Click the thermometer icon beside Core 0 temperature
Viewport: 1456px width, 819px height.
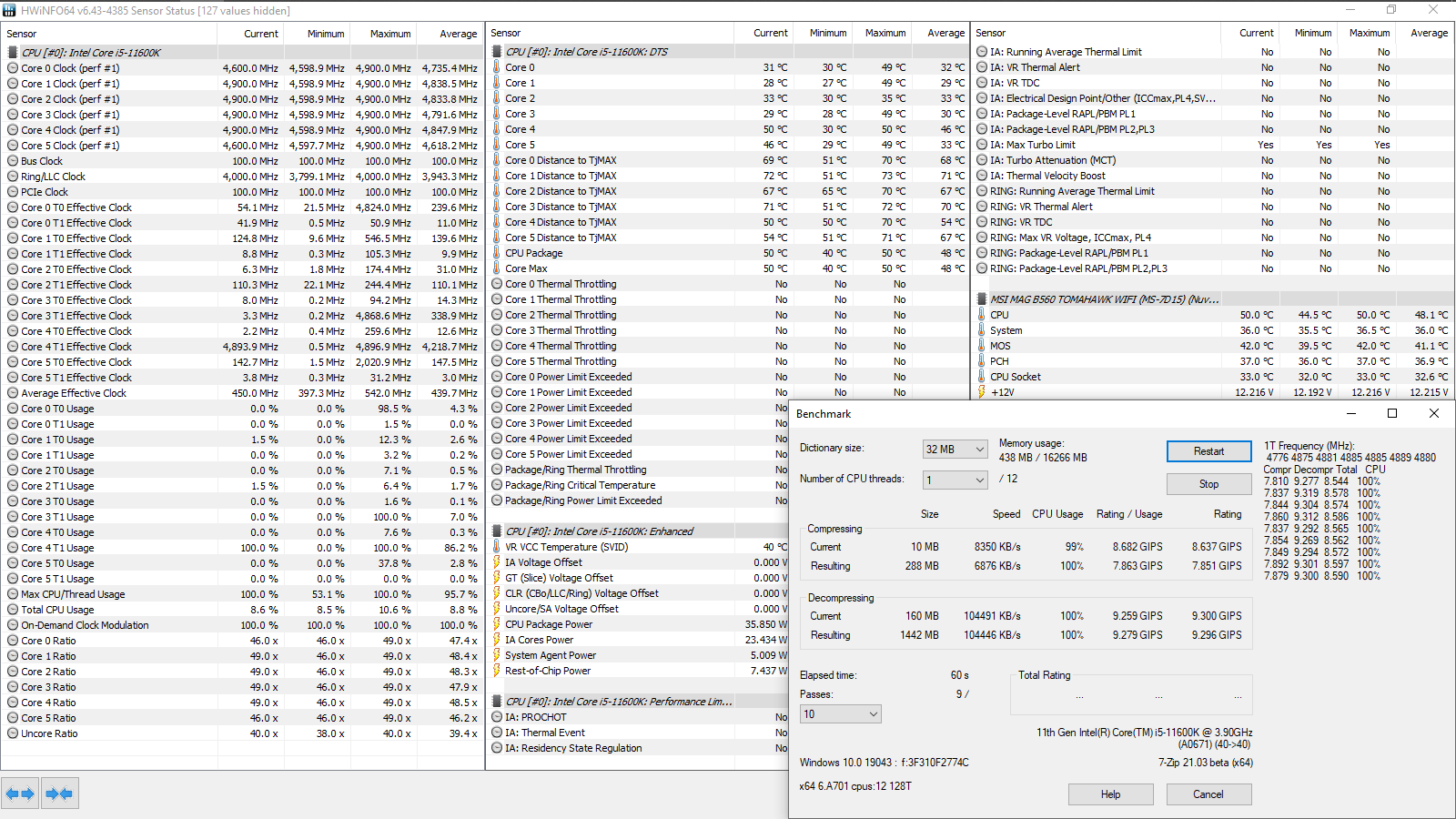[x=497, y=67]
